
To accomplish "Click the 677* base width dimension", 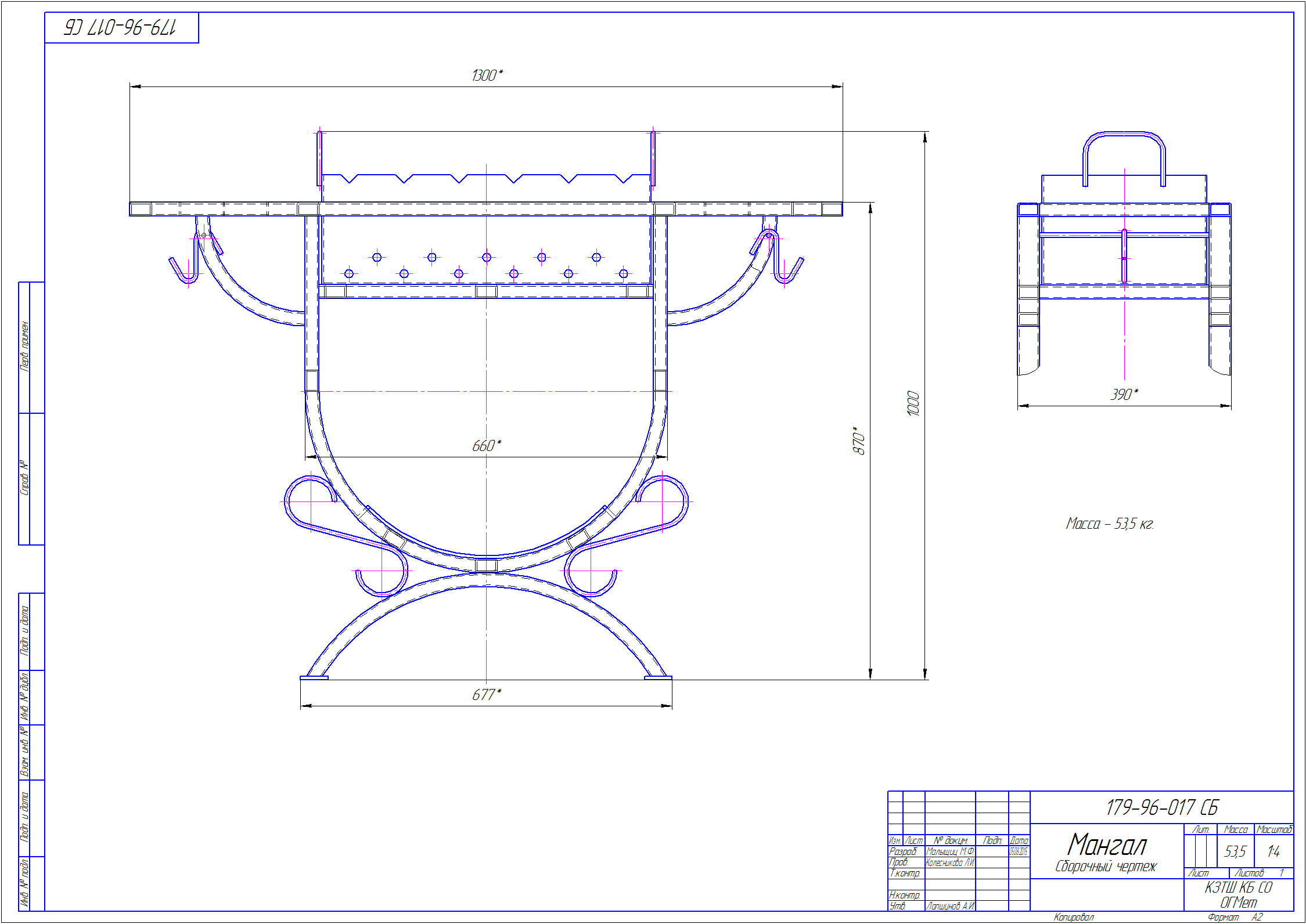I will [x=486, y=695].
